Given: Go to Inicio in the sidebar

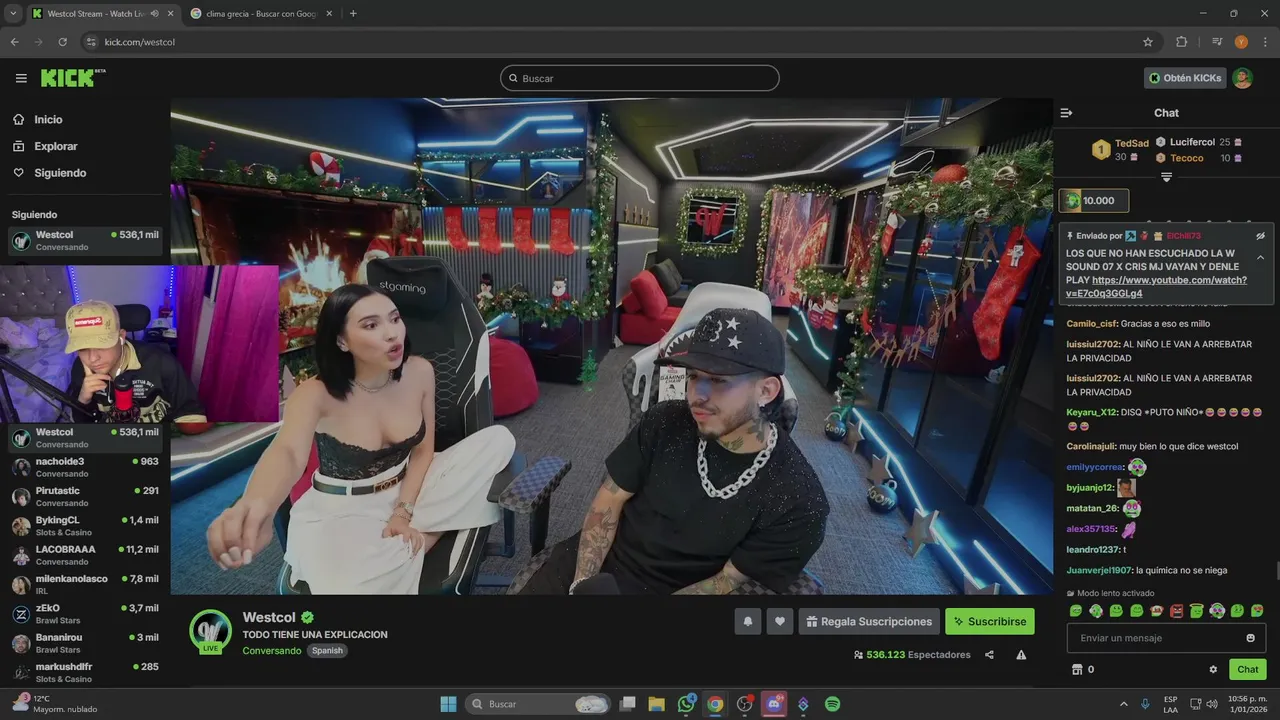Looking at the screenshot, I should coord(48,119).
